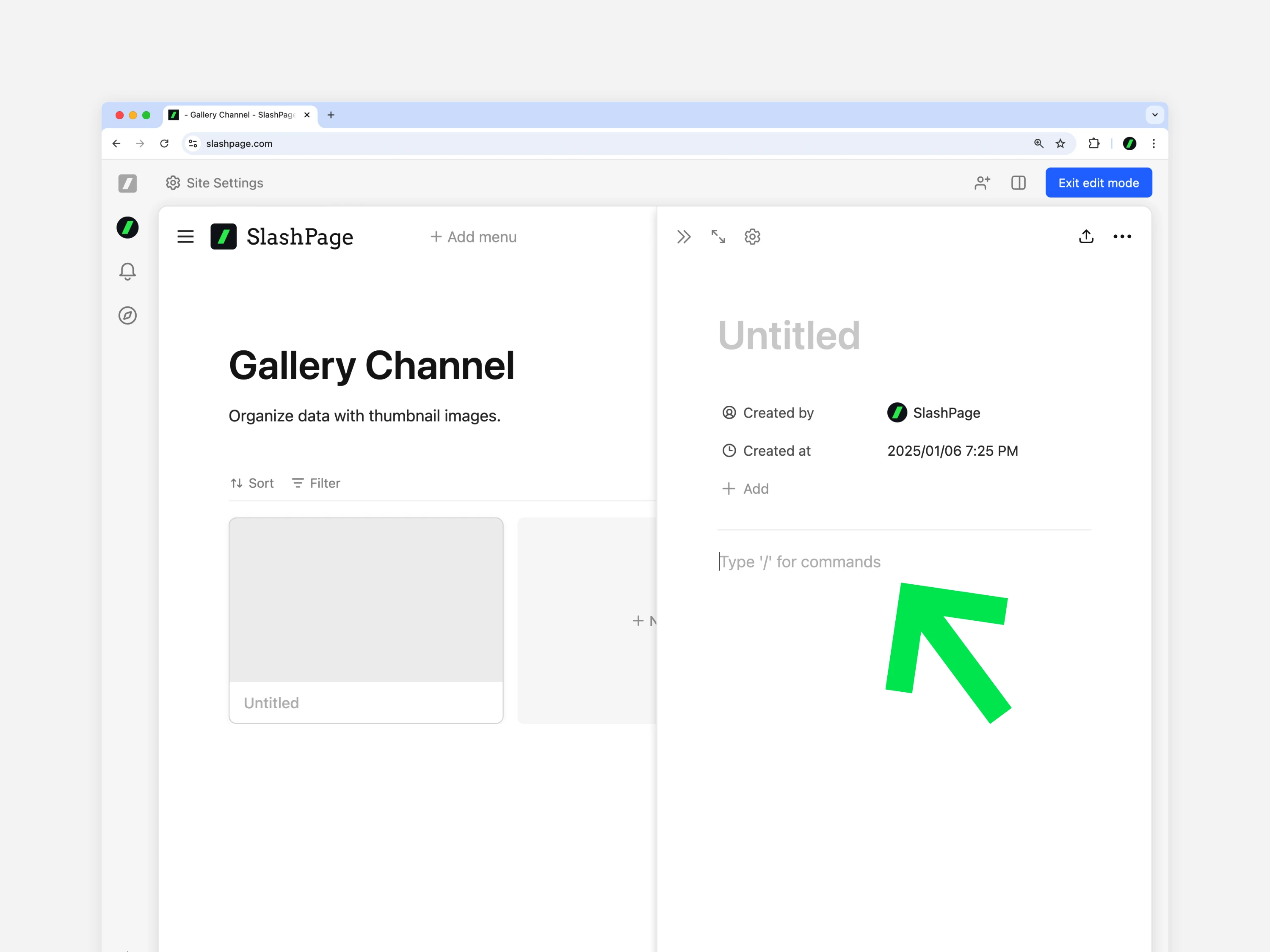Open the Filter options
The width and height of the screenshot is (1270, 952).
[x=316, y=483]
